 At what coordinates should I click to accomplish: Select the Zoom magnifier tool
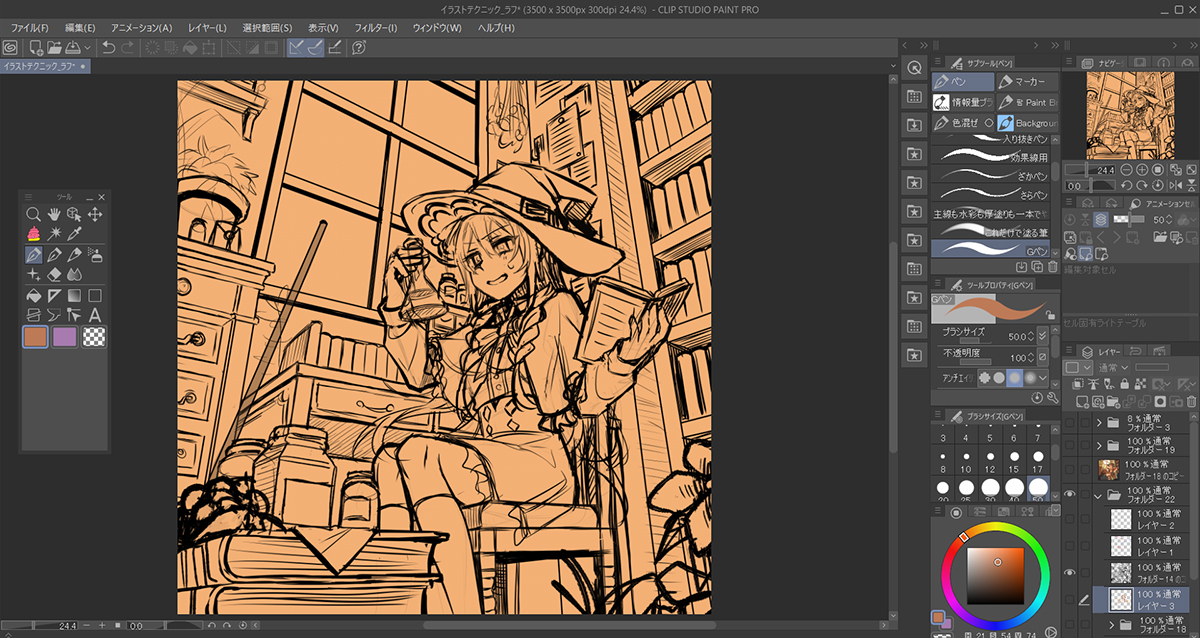(33, 214)
